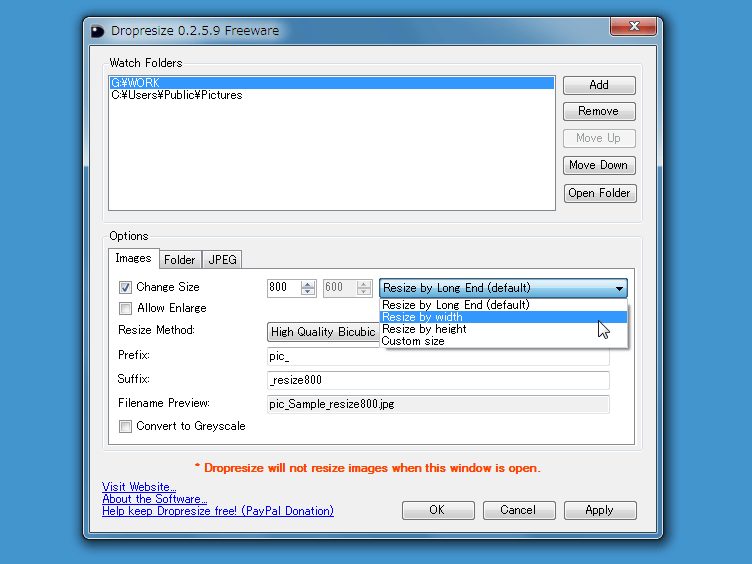Click the Suffix field containing _resize800
This screenshot has width=752, height=564.
[x=438, y=380]
